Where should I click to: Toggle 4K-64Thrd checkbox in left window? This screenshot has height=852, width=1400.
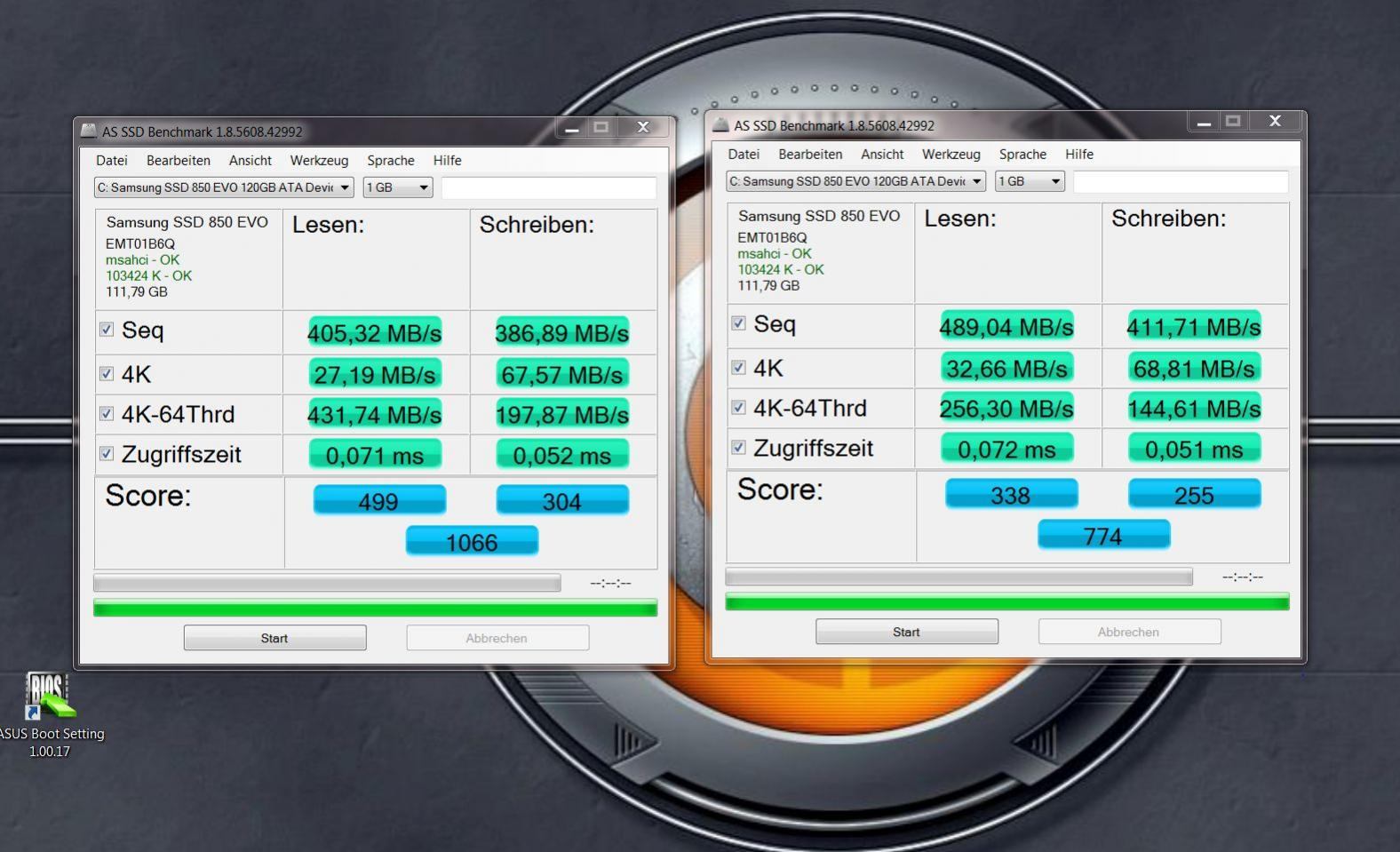[x=107, y=413]
